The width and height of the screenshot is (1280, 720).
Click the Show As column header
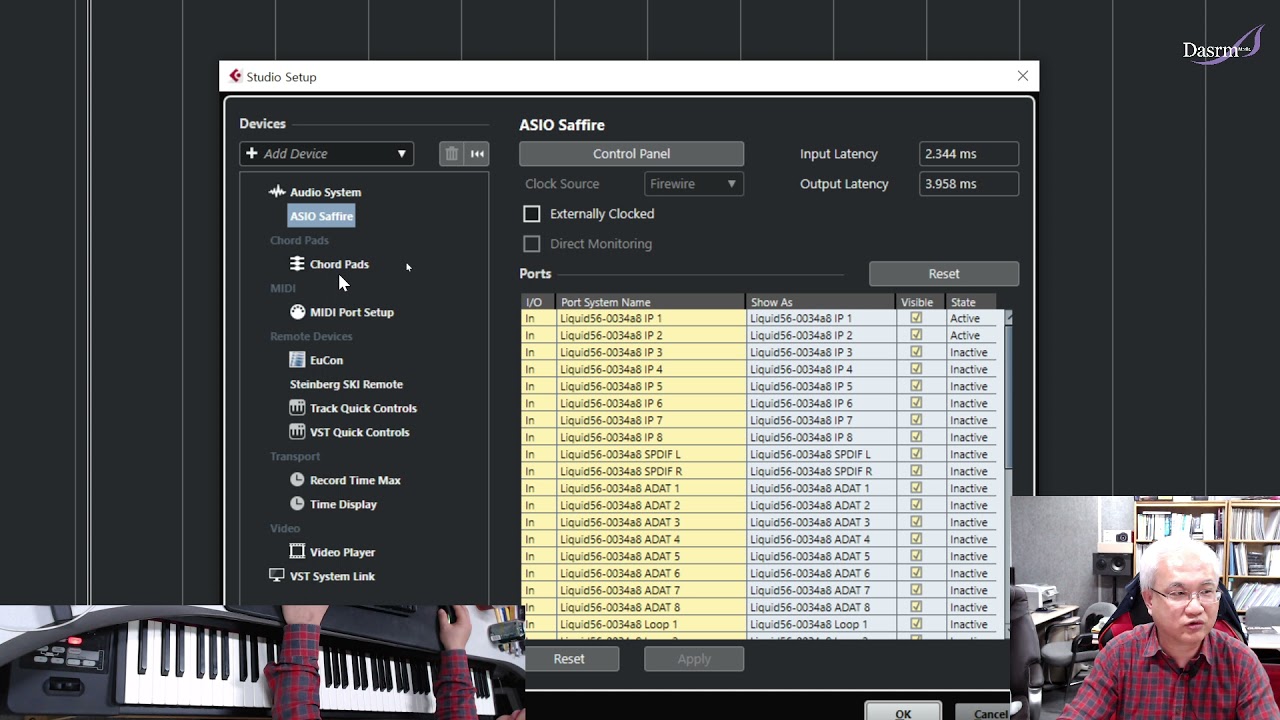coord(820,302)
